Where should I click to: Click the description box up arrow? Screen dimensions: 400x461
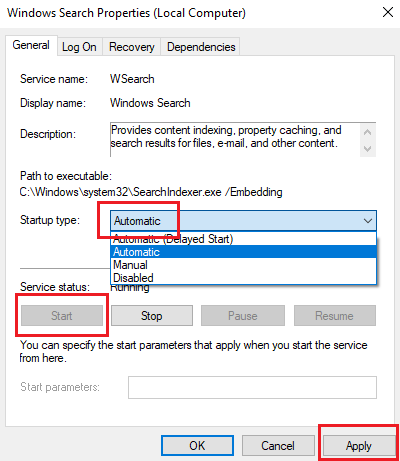pos(368,132)
